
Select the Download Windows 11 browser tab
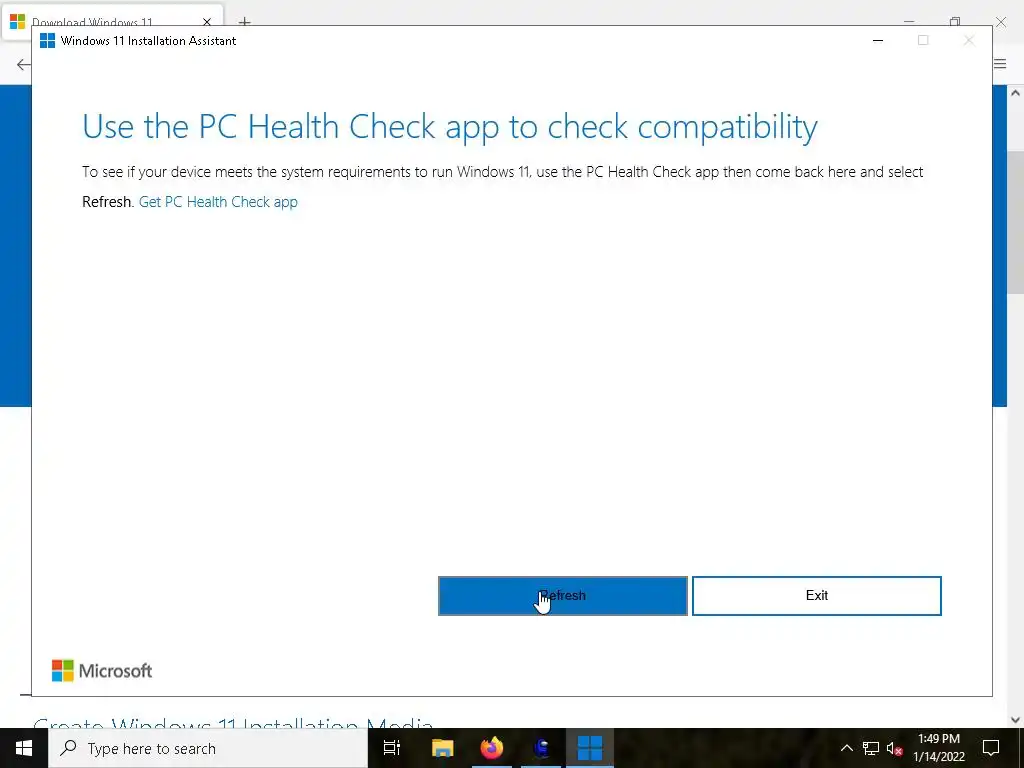point(112,20)
